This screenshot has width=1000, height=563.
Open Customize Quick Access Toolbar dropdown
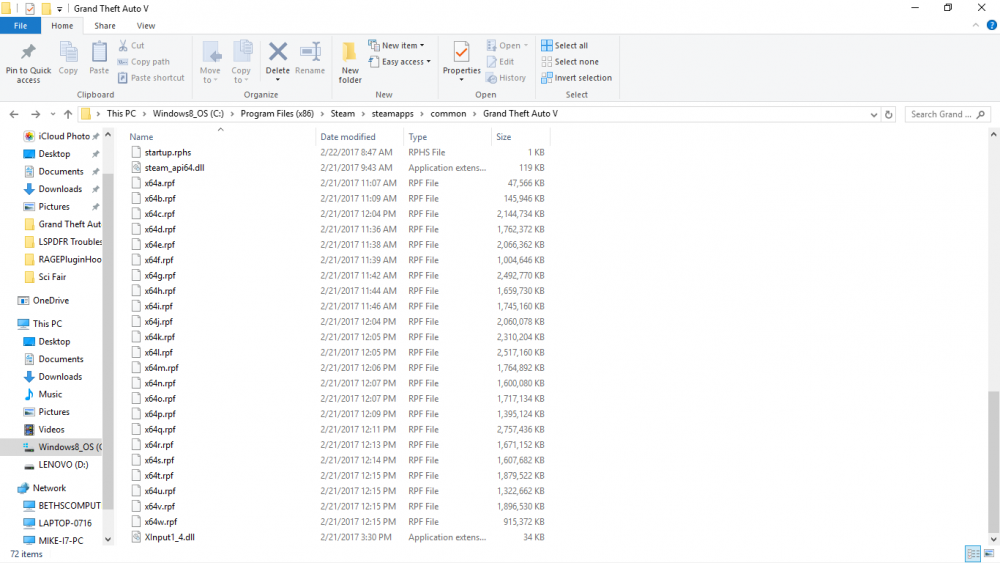click(59, 9)
